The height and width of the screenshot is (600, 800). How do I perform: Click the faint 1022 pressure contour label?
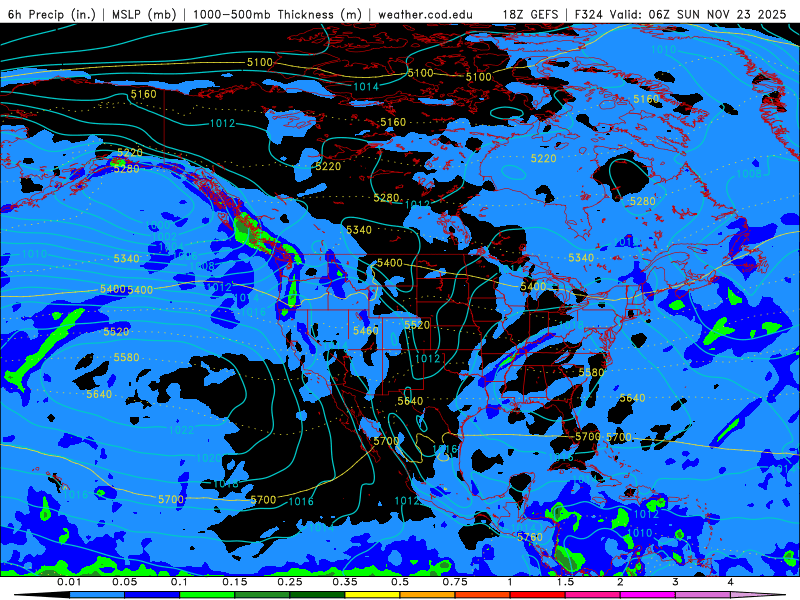point(181,430)
